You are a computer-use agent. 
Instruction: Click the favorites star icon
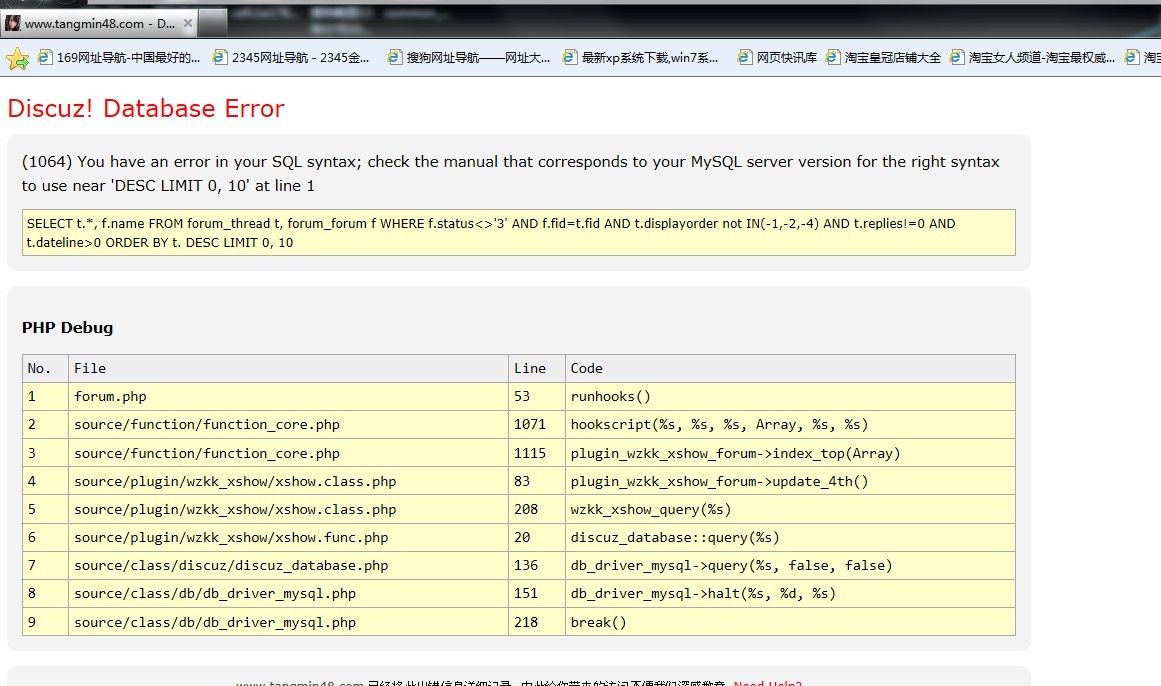click(x=17, y=58)
